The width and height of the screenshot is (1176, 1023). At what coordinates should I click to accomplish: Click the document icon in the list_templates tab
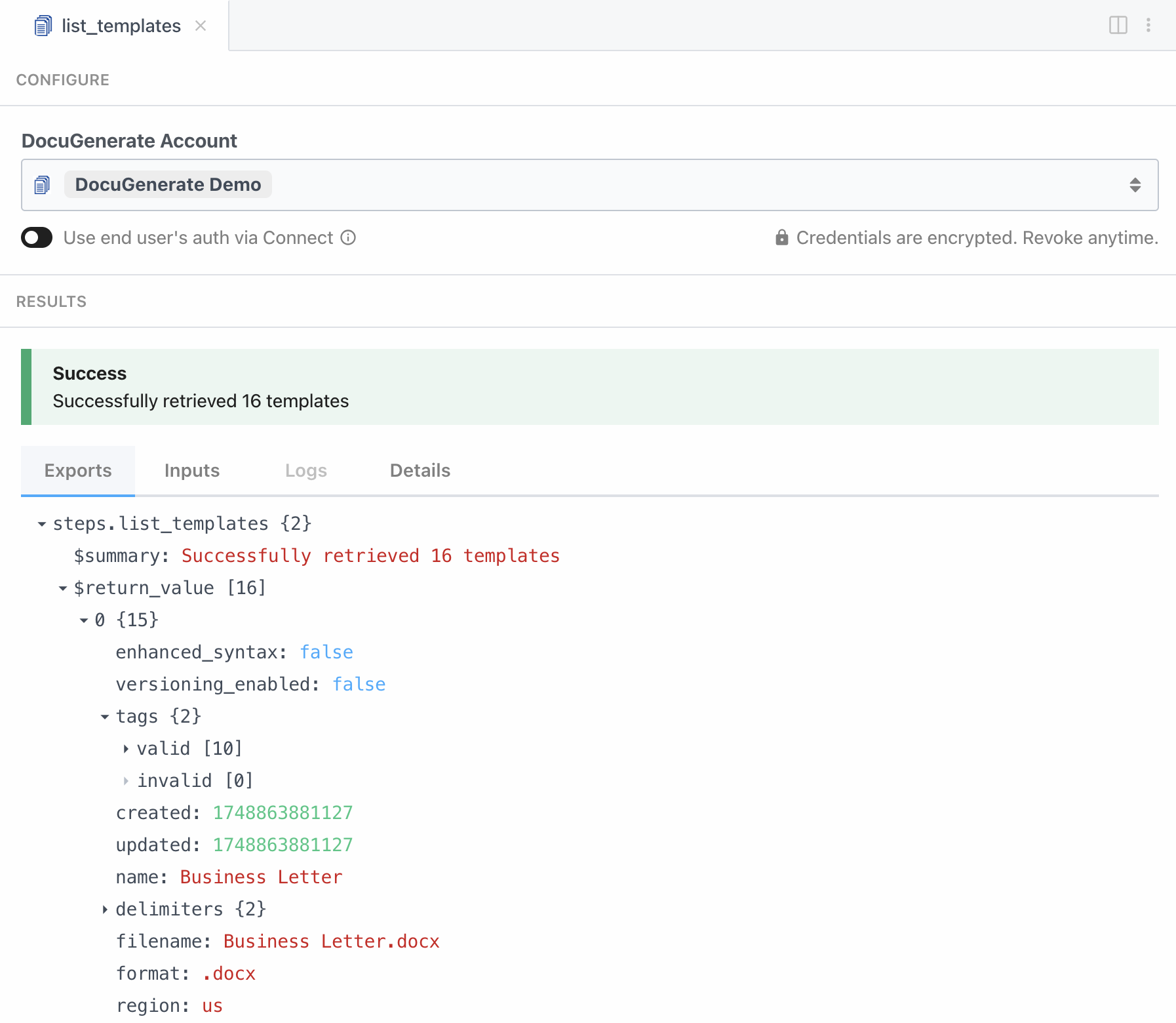click(42, 26)
